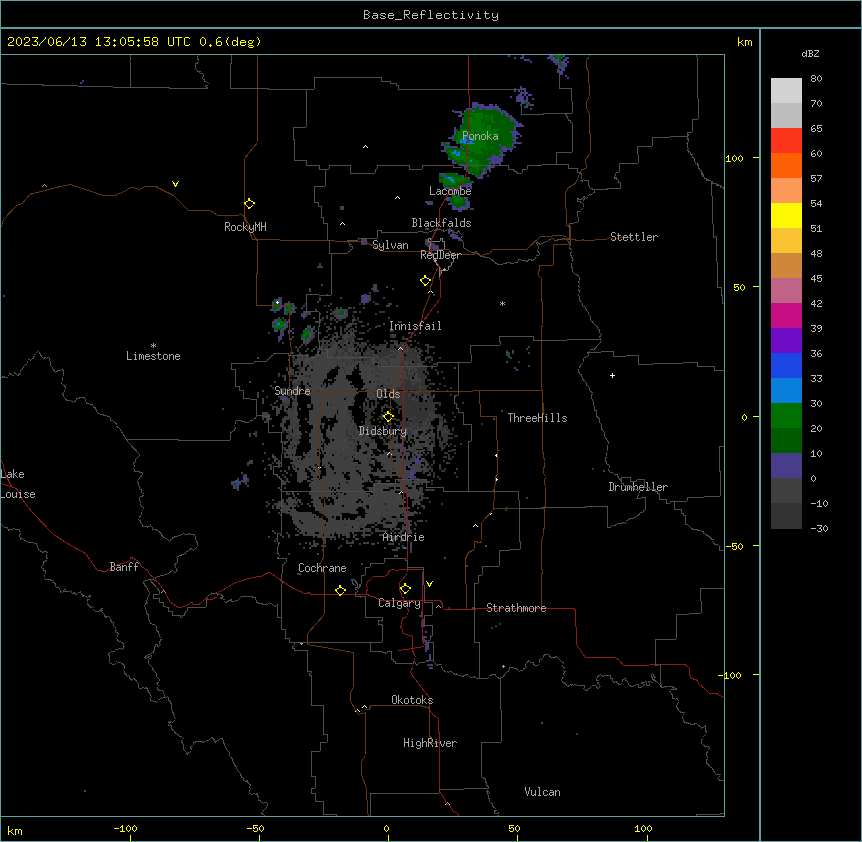Click the HighRiver label
The height and width of the screenshot is (842, 862).
coord(430,743)
